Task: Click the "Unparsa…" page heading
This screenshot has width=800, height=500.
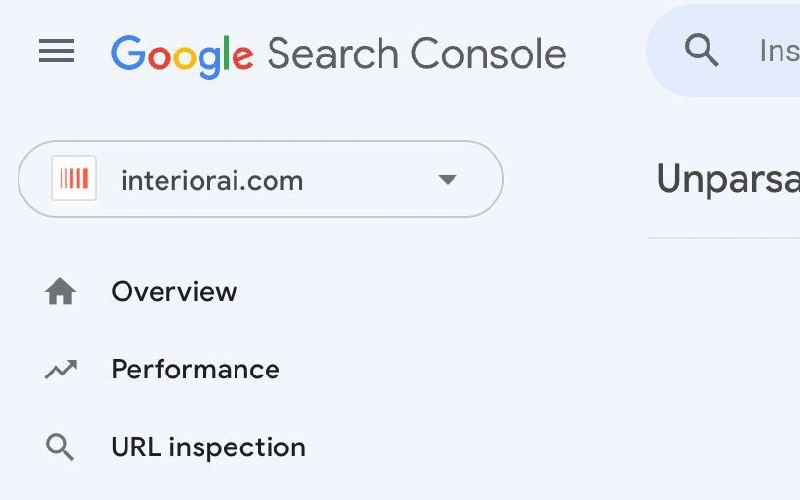Action: pos(728,180)
